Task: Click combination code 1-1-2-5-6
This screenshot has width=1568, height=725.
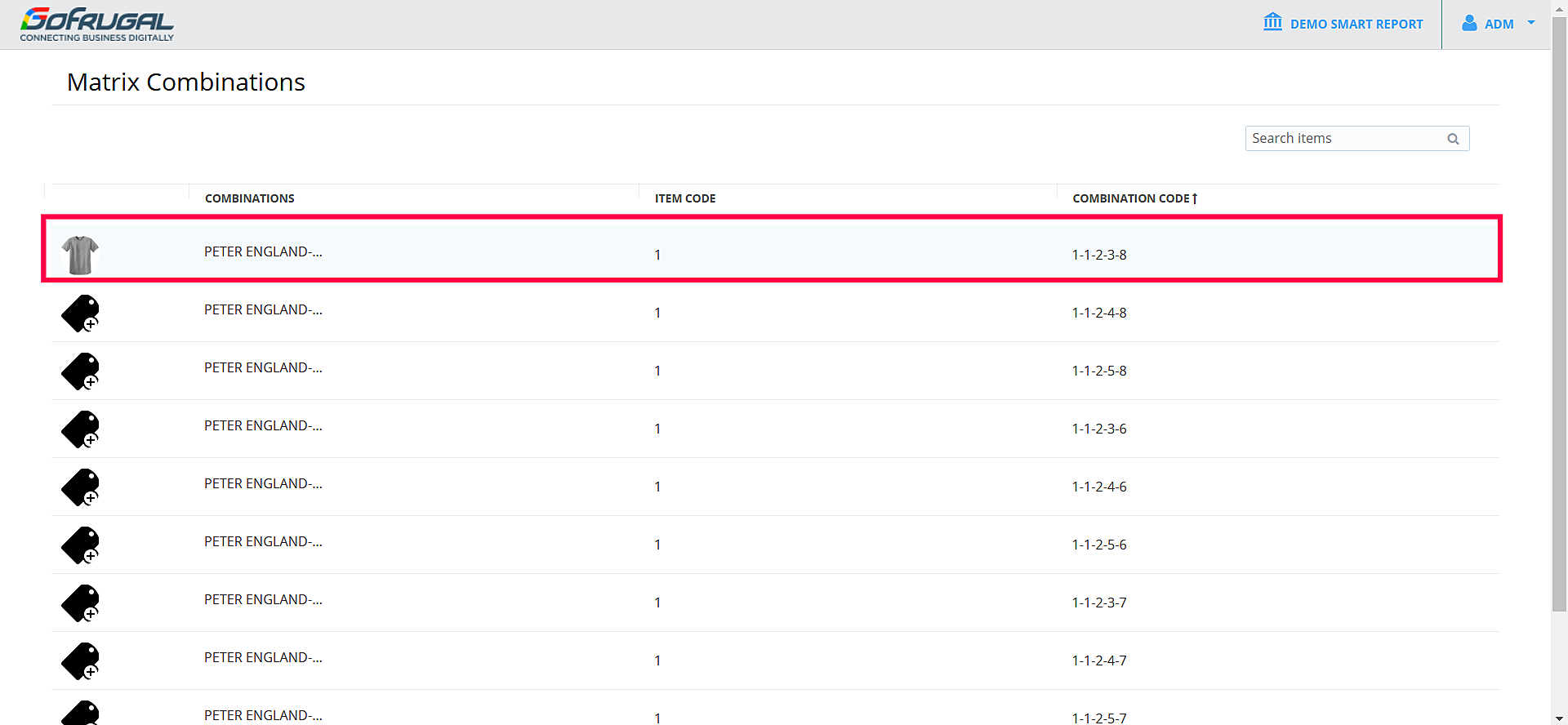Action: click(1099, 545)
